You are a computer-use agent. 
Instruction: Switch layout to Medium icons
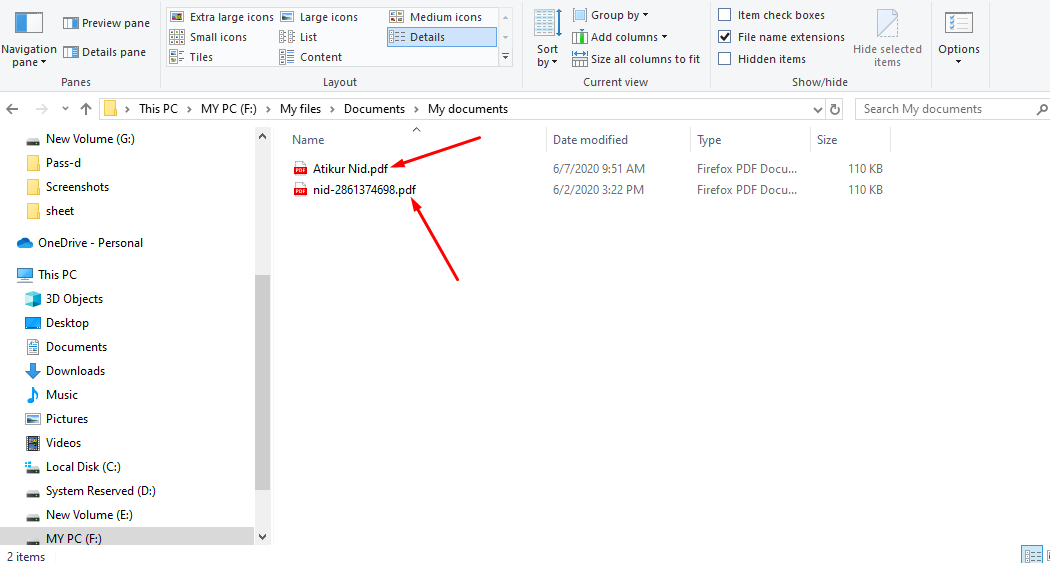click(x=435, y=17)
